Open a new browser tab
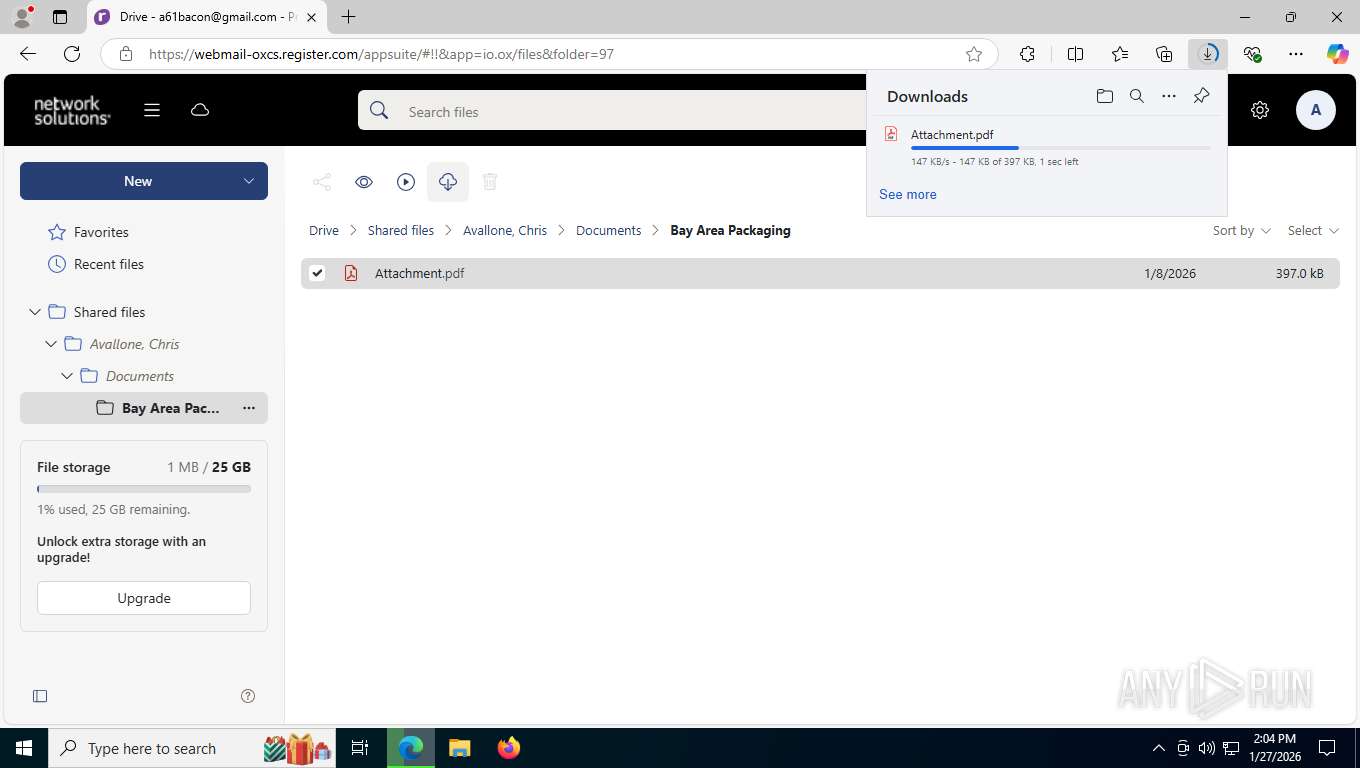The image size is (1360, 768). point(348,17)
